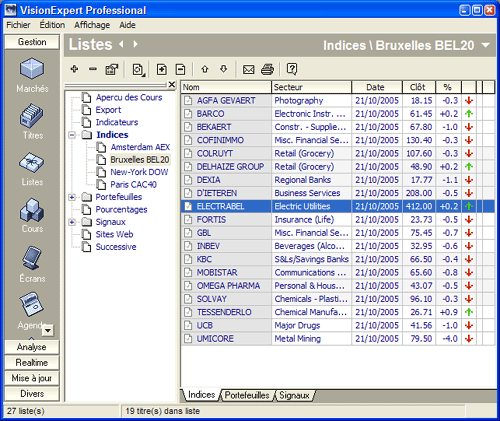Click the page refresh toolbar icon

point(138,69)
